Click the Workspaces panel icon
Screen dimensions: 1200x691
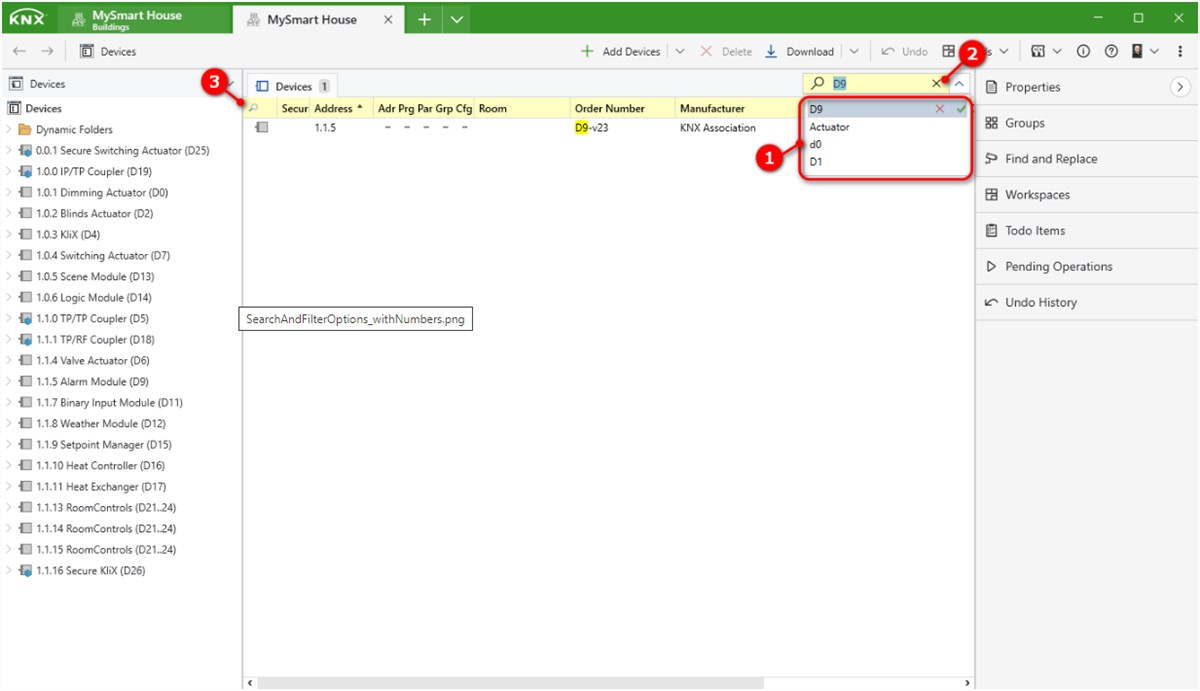click(x=992, y=195)
